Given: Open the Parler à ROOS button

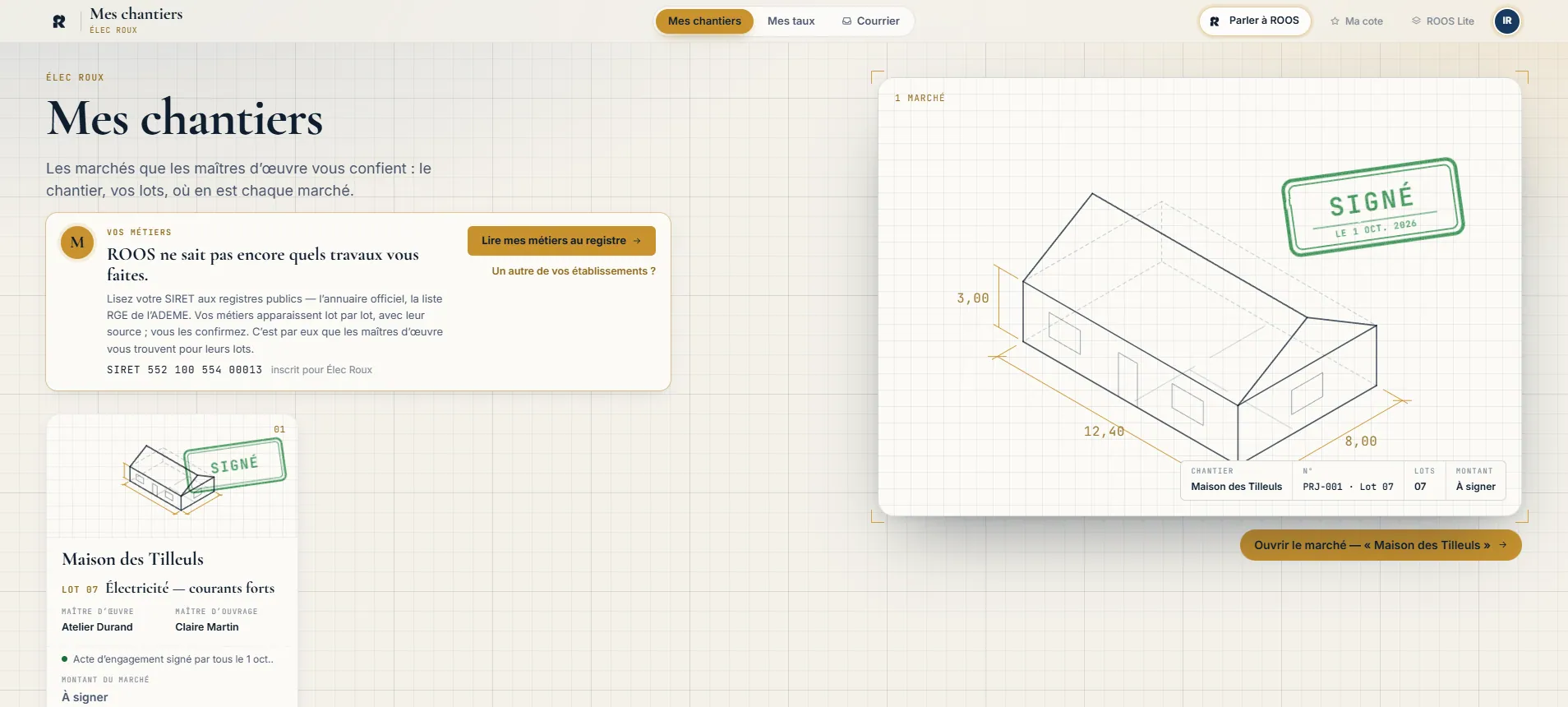Looking at the screenshot, I should coord(1255,21).
